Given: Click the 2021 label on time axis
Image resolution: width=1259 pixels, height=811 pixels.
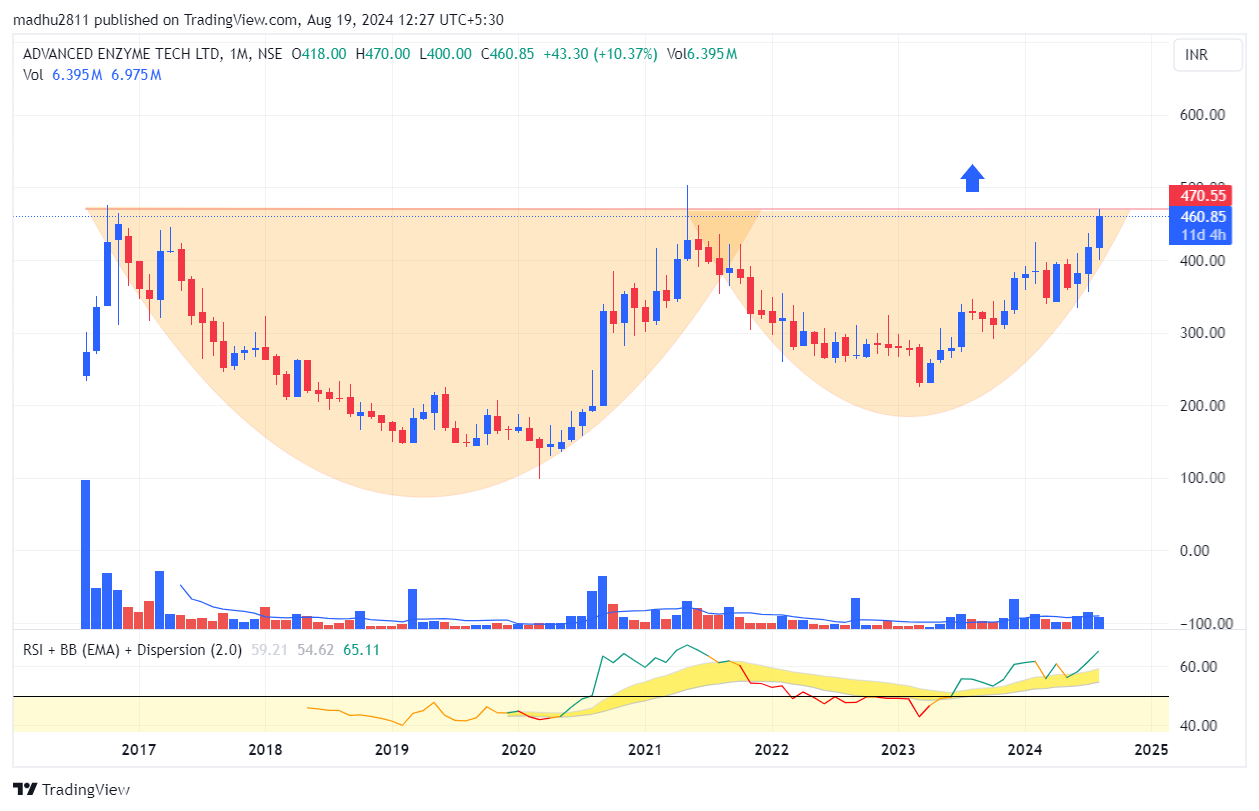Looking at the screenshot, I should pos(645,749).
